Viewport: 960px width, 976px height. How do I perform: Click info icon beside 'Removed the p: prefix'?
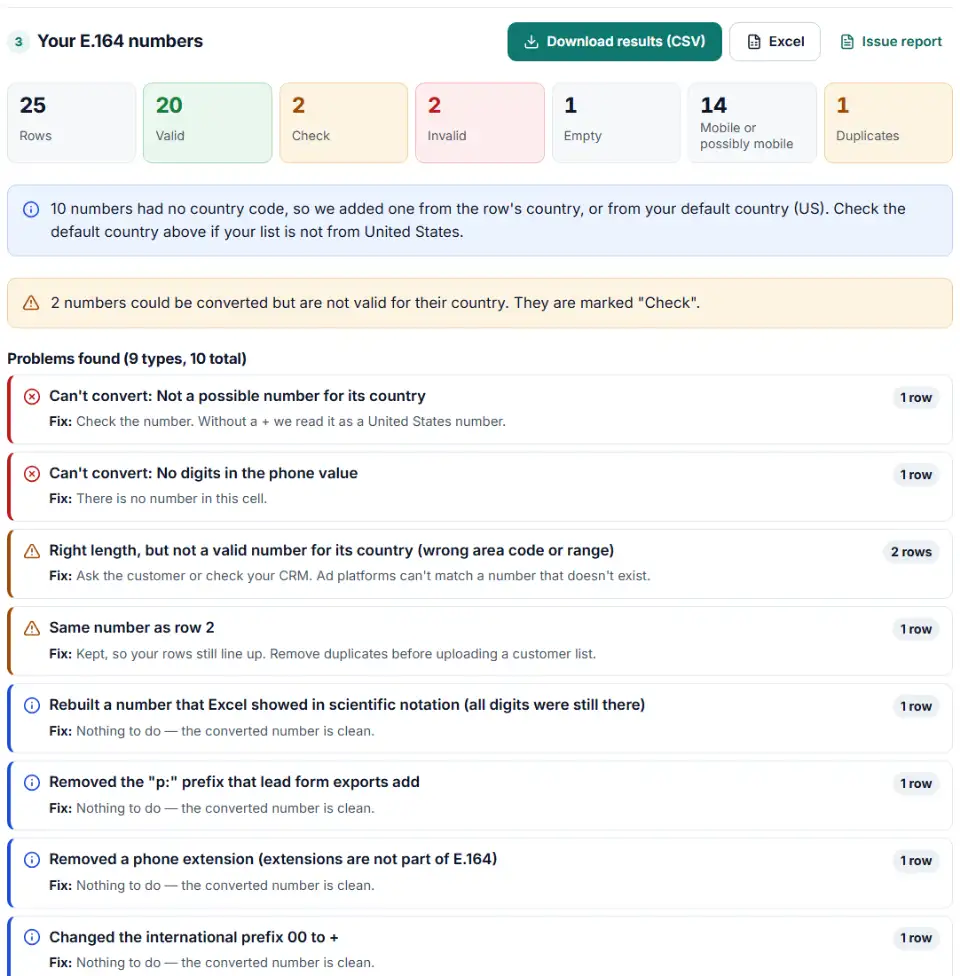[x=32, y=782]
